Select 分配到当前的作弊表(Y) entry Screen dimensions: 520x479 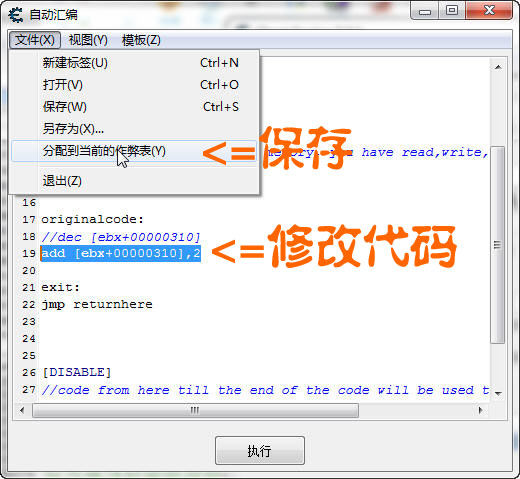pyautogui.click(x=135, y=151)
